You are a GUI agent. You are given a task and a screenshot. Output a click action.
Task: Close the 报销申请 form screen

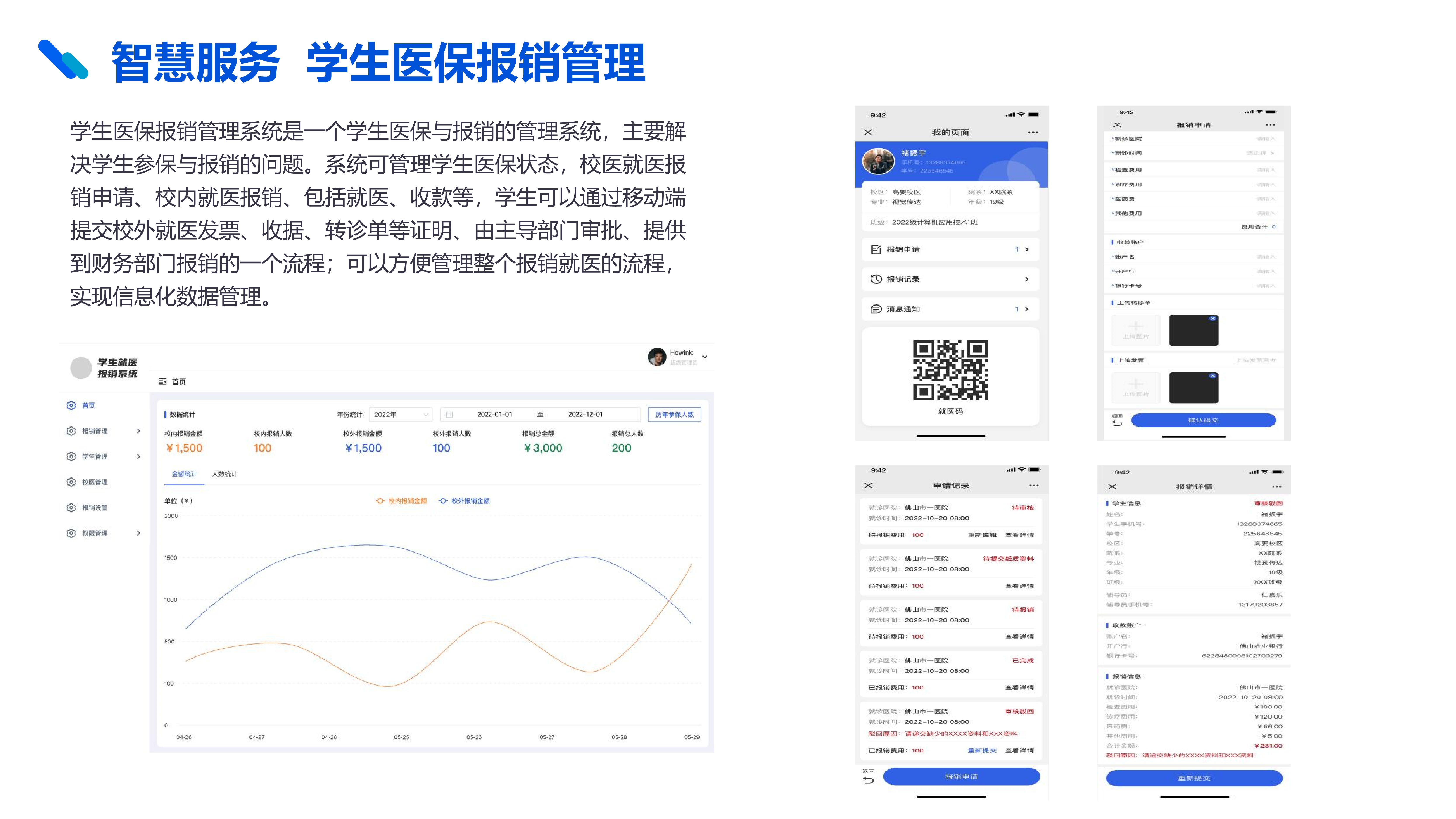click(x=1117, y=125)
